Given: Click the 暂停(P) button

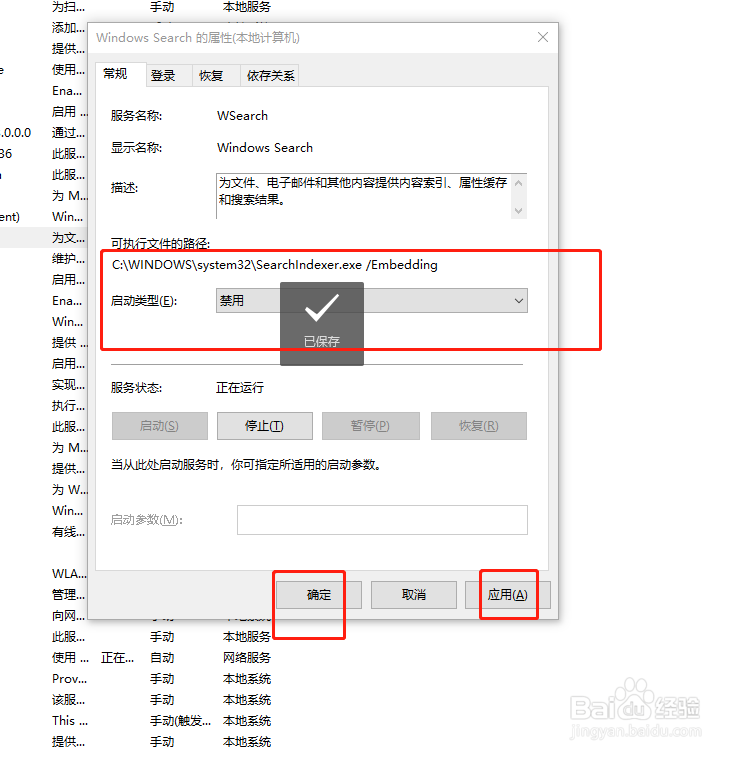Looking at the screenshot, I should pos(370,426).
